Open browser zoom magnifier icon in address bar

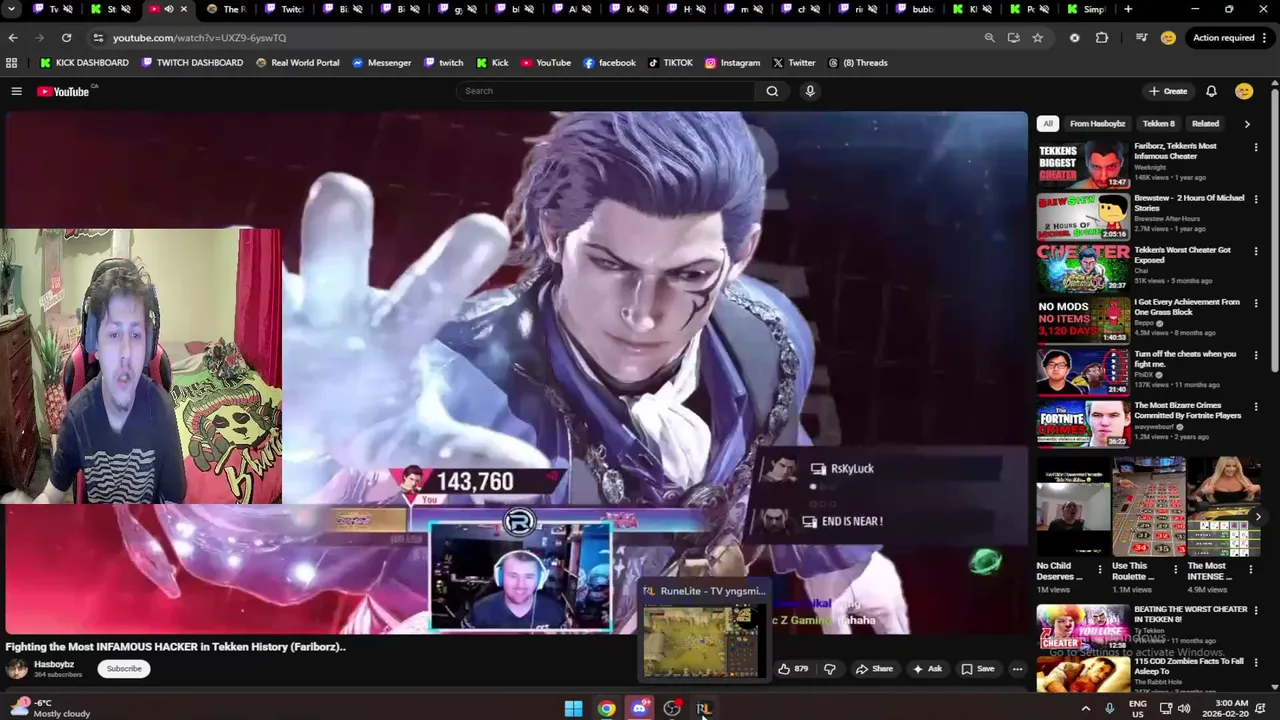click(989, 38)
